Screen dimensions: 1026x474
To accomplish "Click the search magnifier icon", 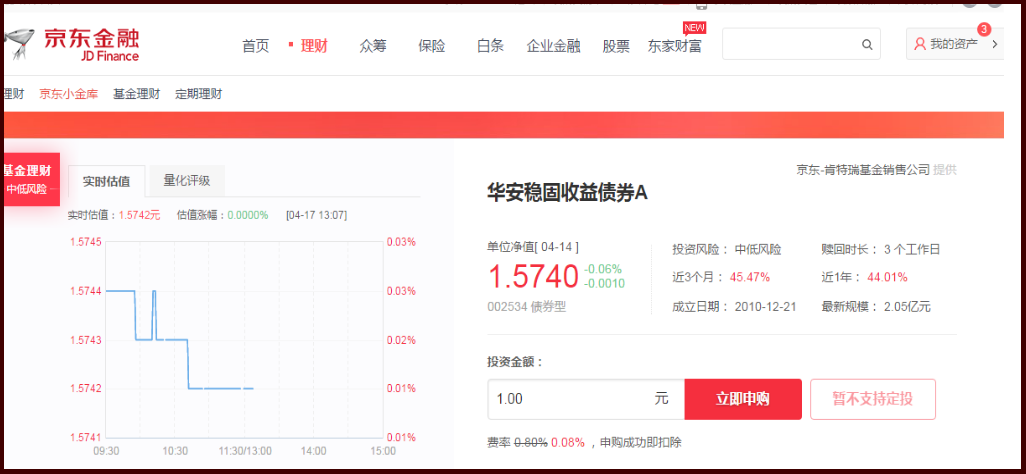I will (867, 45).
